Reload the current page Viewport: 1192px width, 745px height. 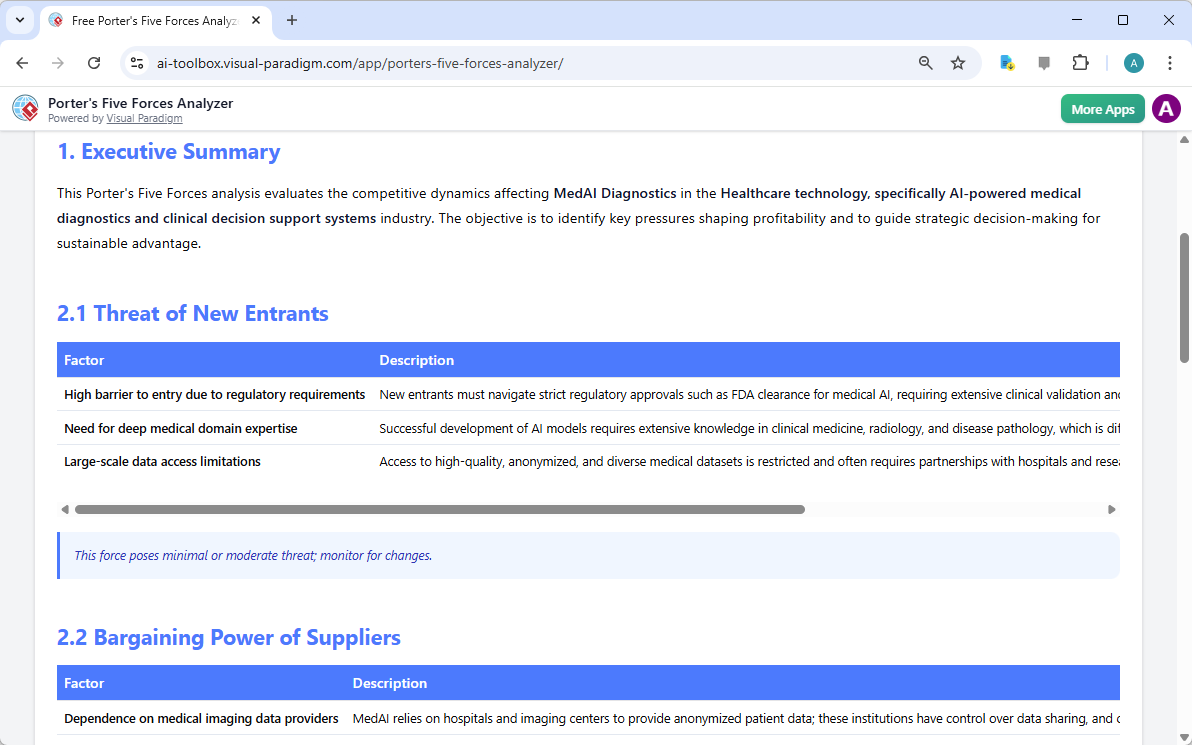[x=94, y=62]
